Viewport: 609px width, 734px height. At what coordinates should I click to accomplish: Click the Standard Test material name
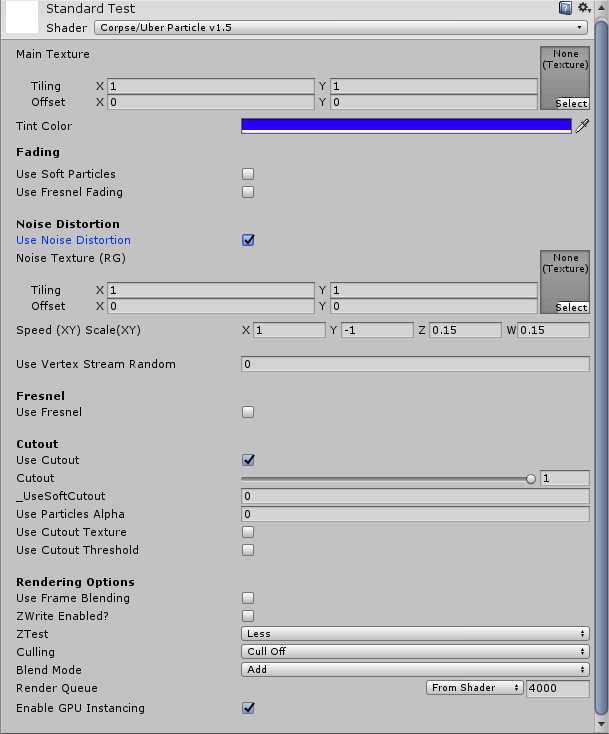click(90, 8)
